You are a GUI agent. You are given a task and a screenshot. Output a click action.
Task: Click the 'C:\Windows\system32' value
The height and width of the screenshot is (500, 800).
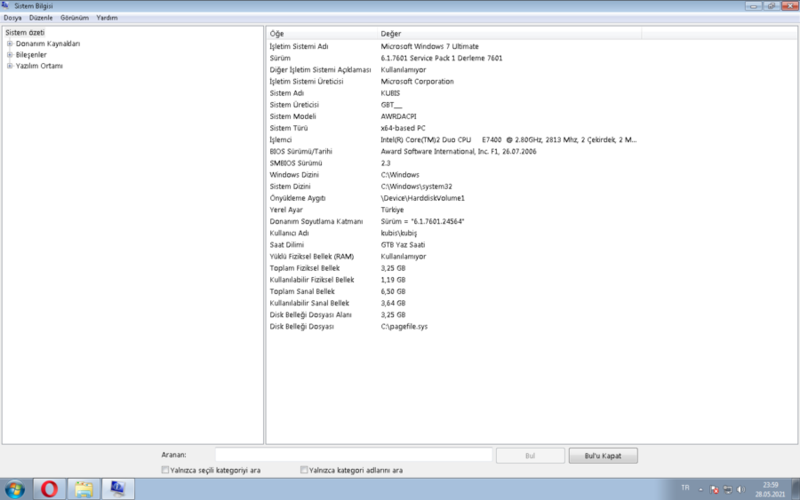[x=416, y=187]
